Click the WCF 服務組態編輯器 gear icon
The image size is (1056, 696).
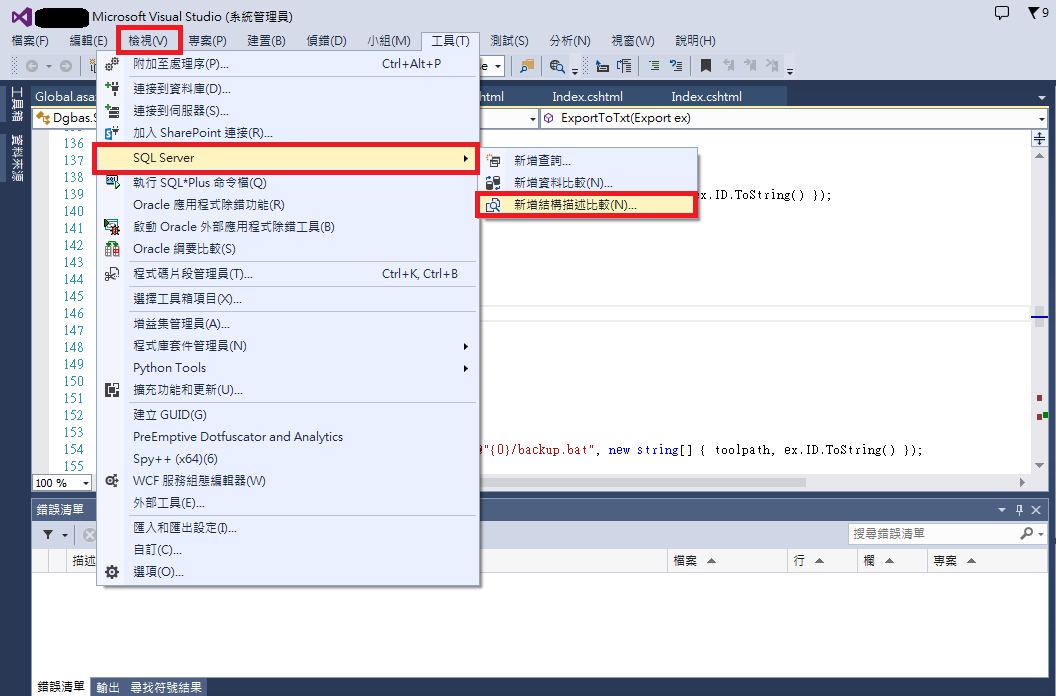tap(113, 481)
